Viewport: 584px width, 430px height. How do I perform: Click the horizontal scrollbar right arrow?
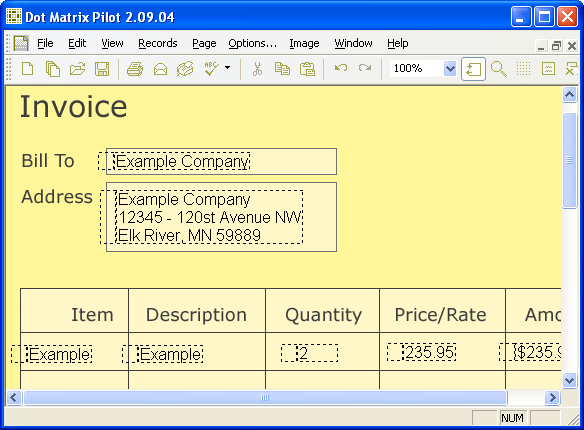(x=552, y=398)
